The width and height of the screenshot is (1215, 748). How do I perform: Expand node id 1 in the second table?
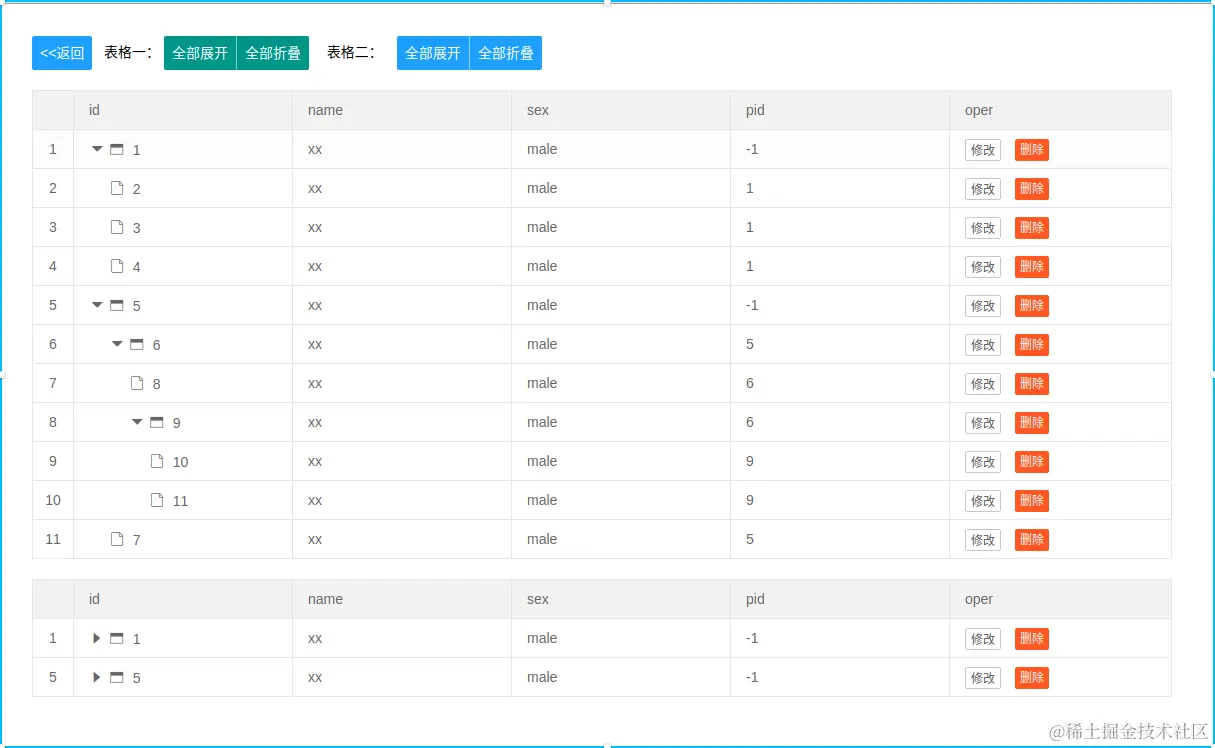97,638
